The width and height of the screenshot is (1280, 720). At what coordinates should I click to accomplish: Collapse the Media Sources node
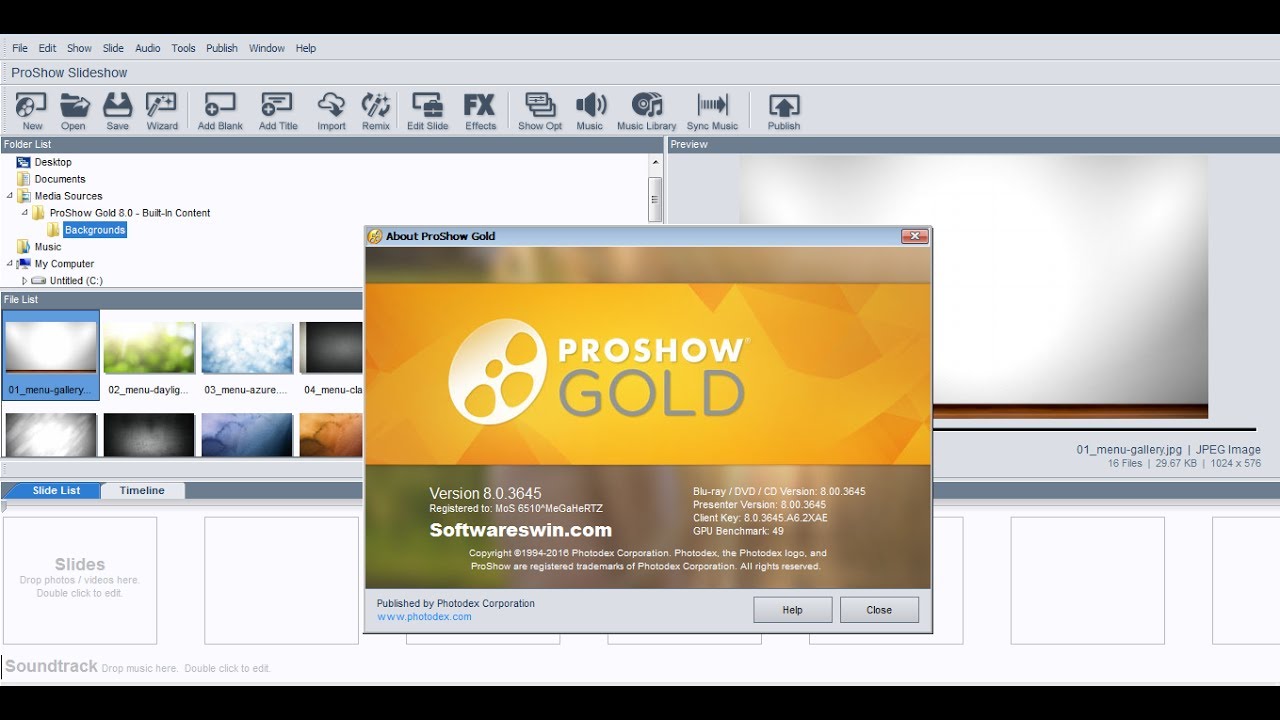10,196
